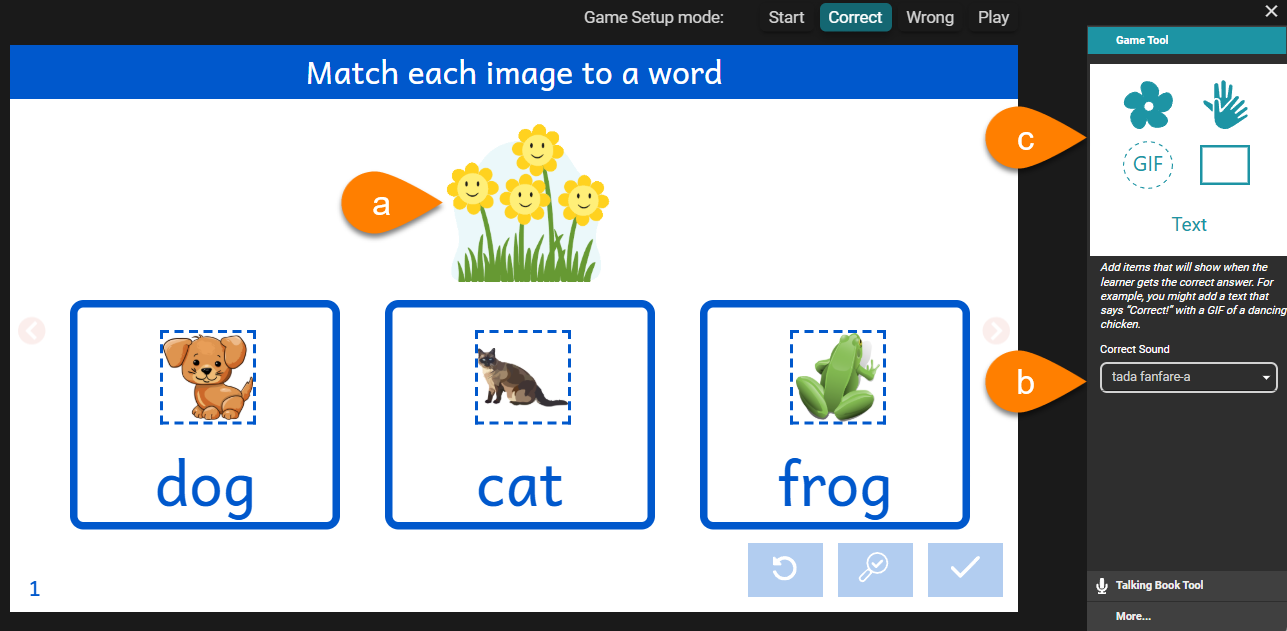Switch to Play mode
Viewport: 1287px width, 631px height.
pyautogui.click(x=993, y=17)
